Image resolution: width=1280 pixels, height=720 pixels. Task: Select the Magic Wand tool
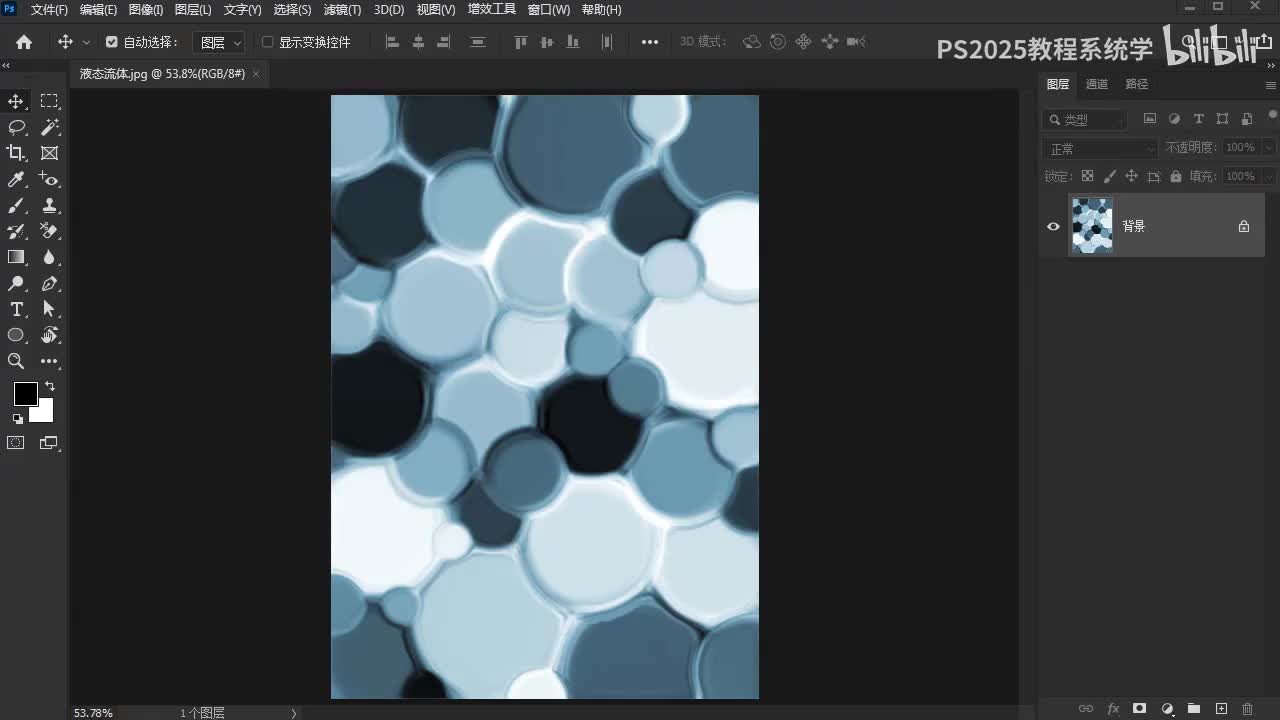[x=49, y=127]
